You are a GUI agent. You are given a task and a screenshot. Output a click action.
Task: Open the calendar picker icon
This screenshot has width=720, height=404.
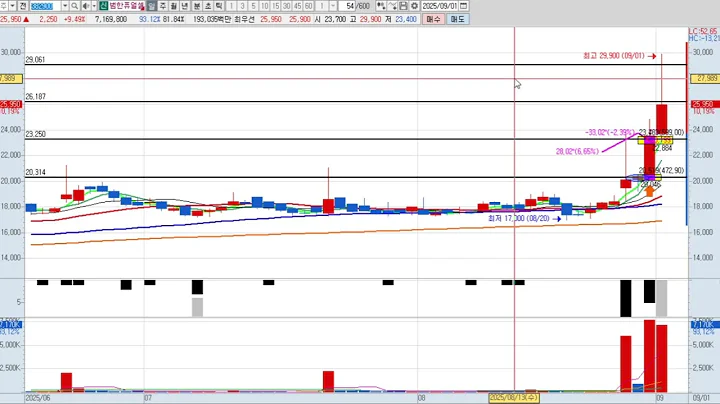coord(464,6)
